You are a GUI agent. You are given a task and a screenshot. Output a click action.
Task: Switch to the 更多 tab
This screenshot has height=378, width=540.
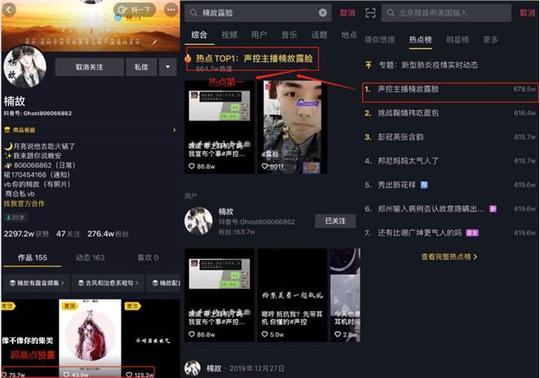pyautogui.click(x=490, y=40)
